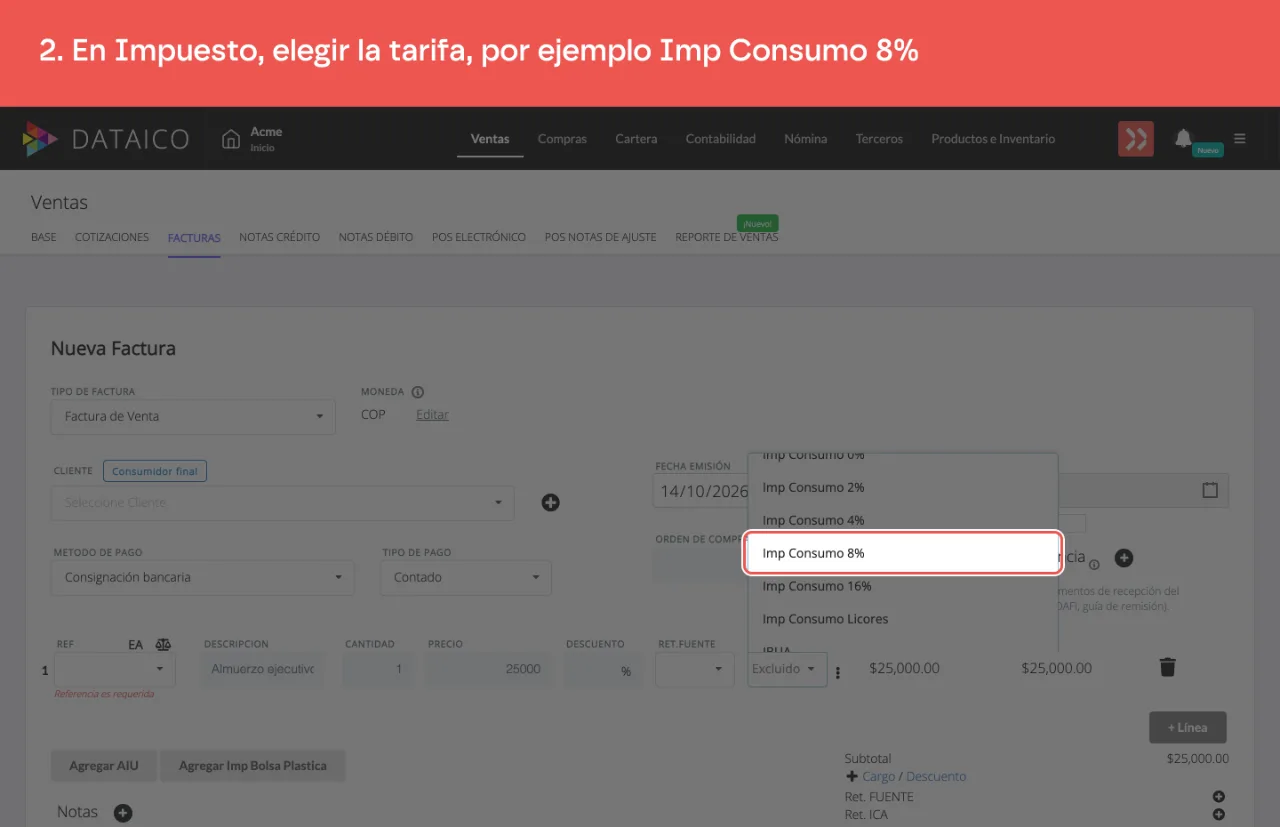Open the Seleccione Cliente dropdown

coord(282,503)
